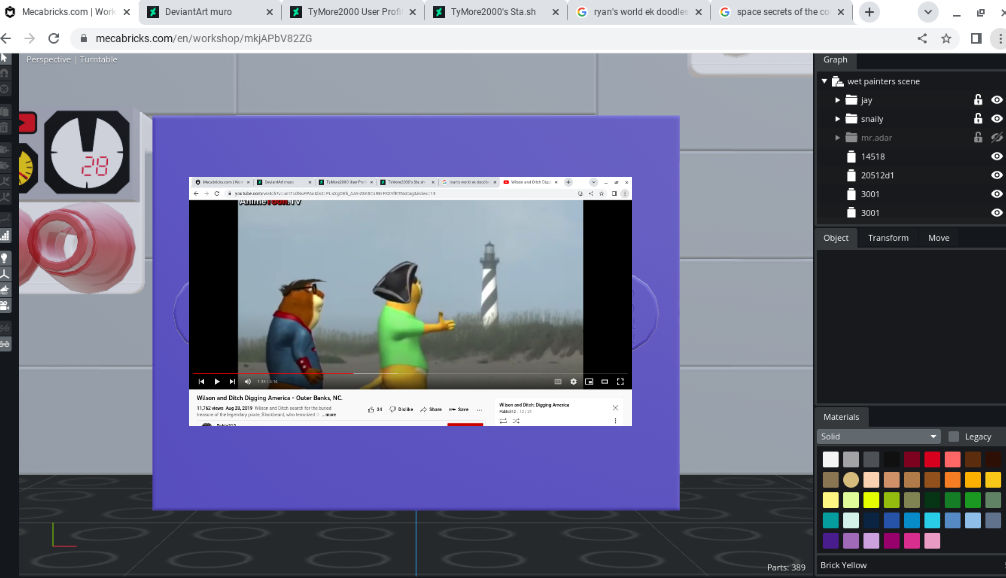
Task: Click the brick icon beside 20512d1
Action: (851, 175)
